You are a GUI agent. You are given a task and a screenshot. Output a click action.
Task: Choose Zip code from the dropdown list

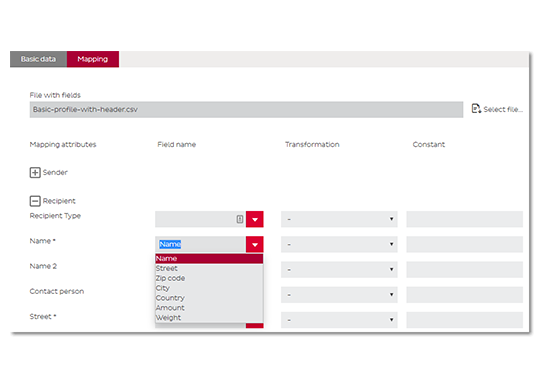point(209,278)
